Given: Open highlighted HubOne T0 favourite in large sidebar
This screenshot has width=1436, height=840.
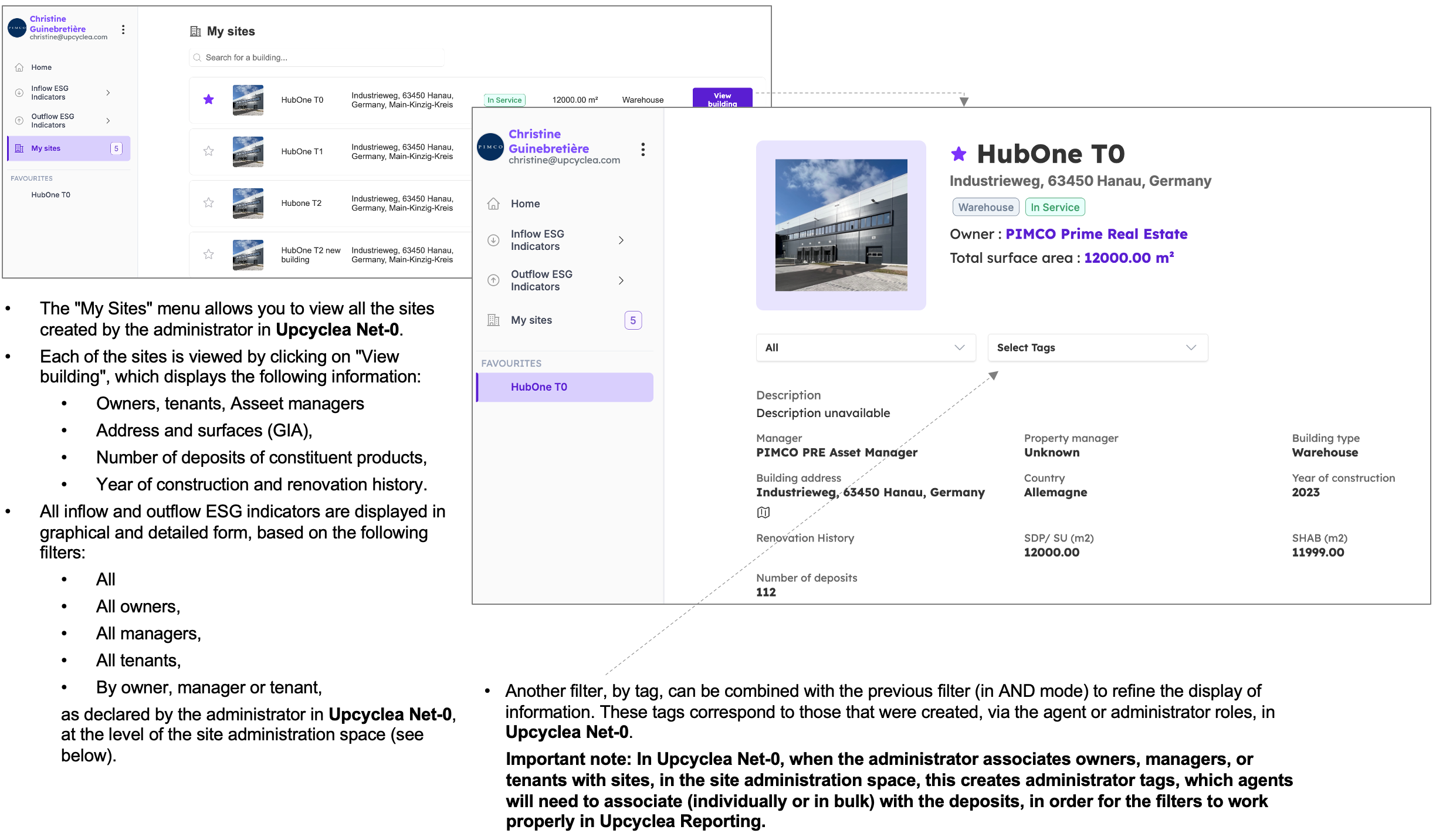Looking at the screenshot, I should coord(564,387).
